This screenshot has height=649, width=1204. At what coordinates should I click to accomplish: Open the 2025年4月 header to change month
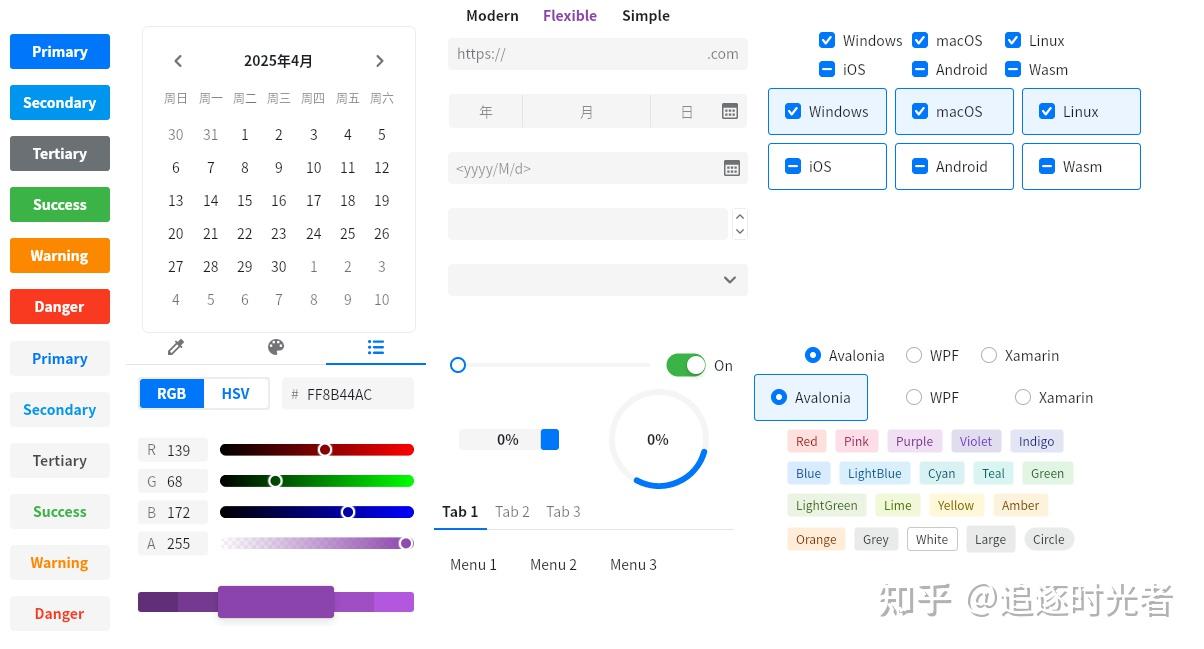pyautogui.click(x=278, y=61)
